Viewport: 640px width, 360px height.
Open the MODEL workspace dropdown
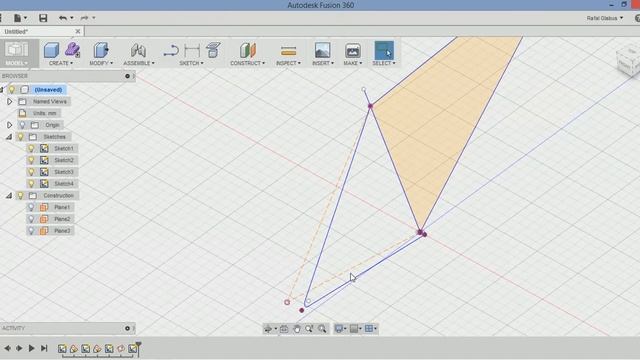point(17,63)
